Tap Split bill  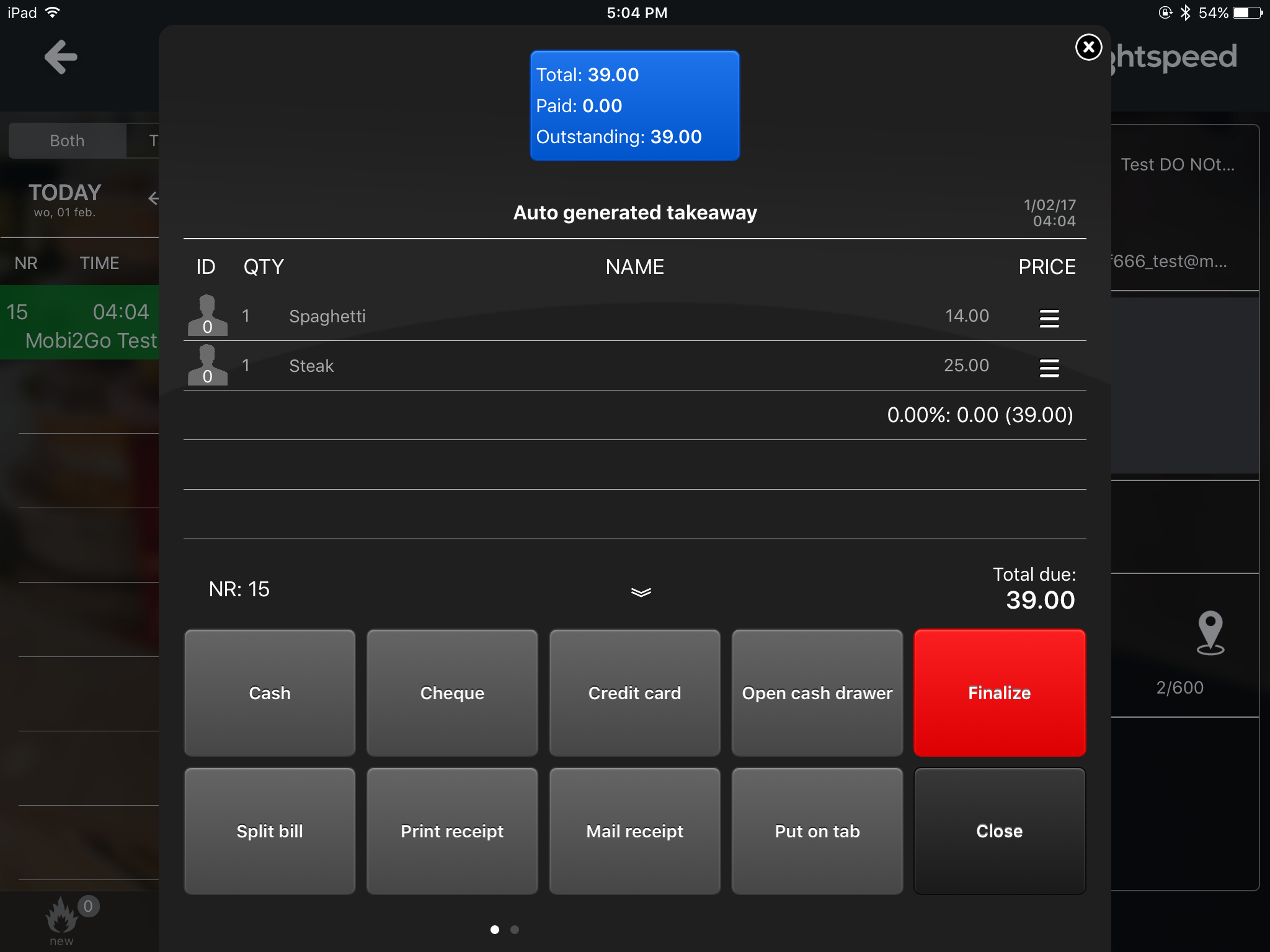click(x=270, y=831)
